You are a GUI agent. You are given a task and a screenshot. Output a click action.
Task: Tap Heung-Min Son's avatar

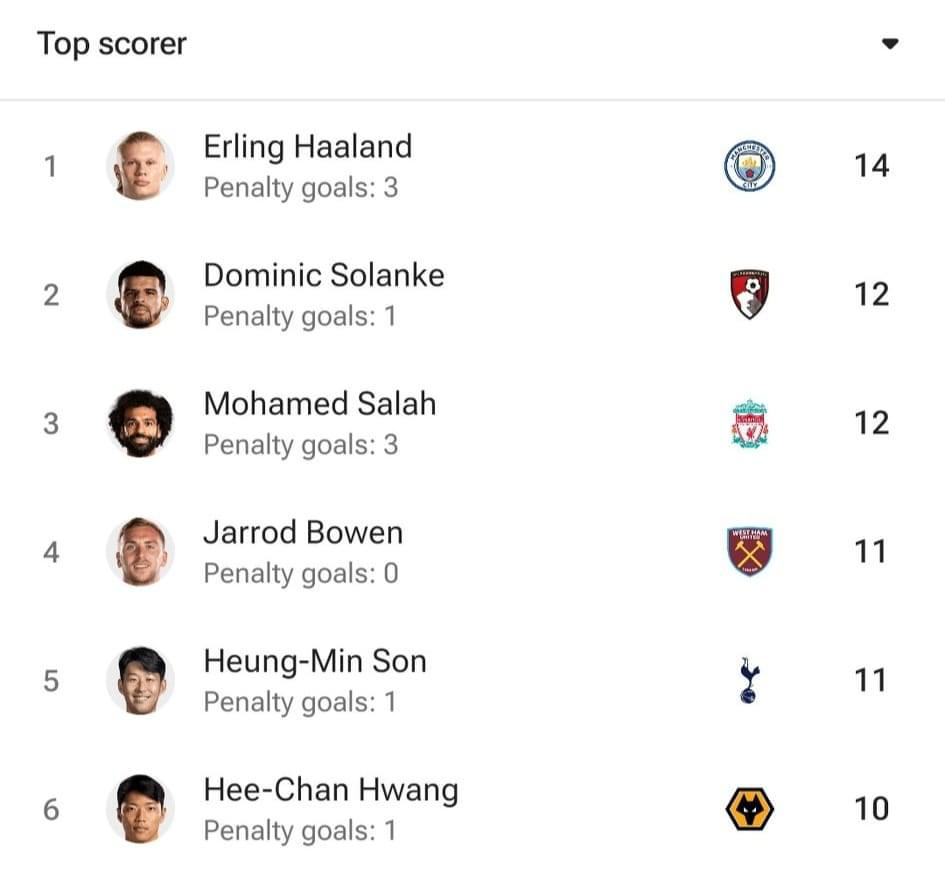click(140, 680)
